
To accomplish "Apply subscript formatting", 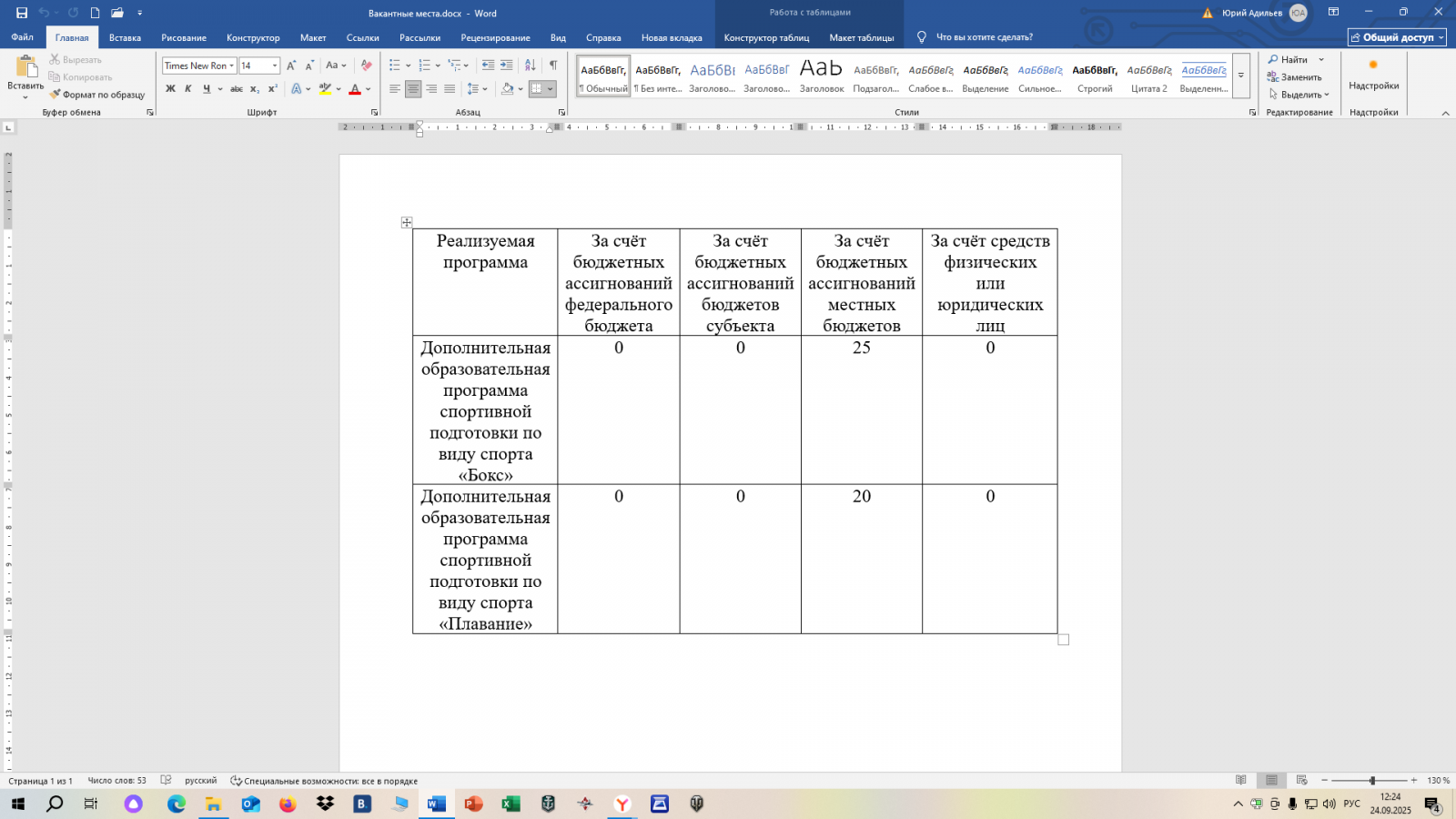I will click(255, 89).
